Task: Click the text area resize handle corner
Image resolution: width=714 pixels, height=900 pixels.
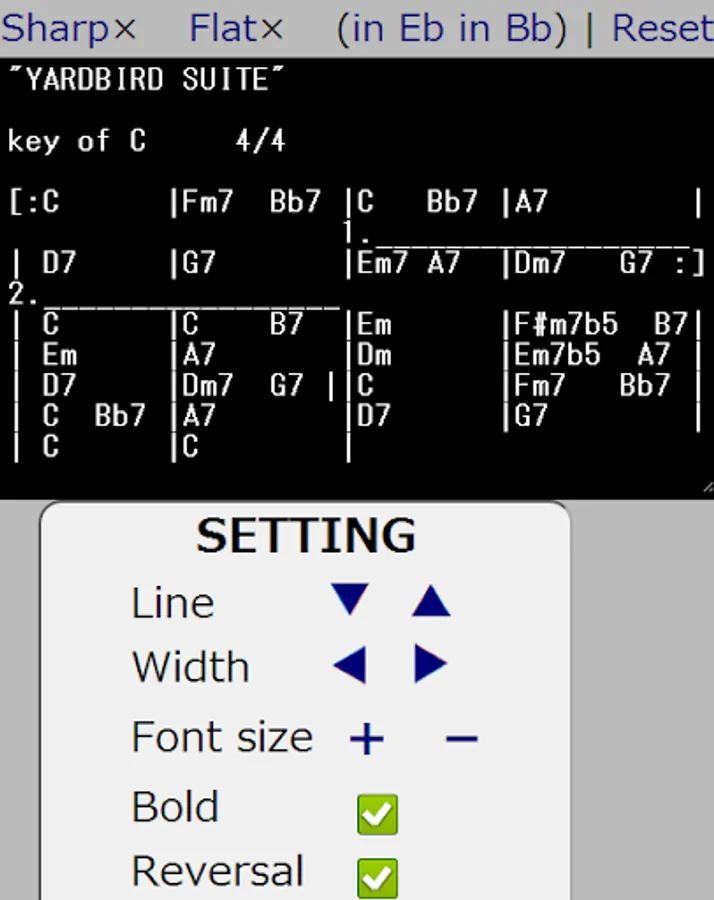Action: point(708,488)
